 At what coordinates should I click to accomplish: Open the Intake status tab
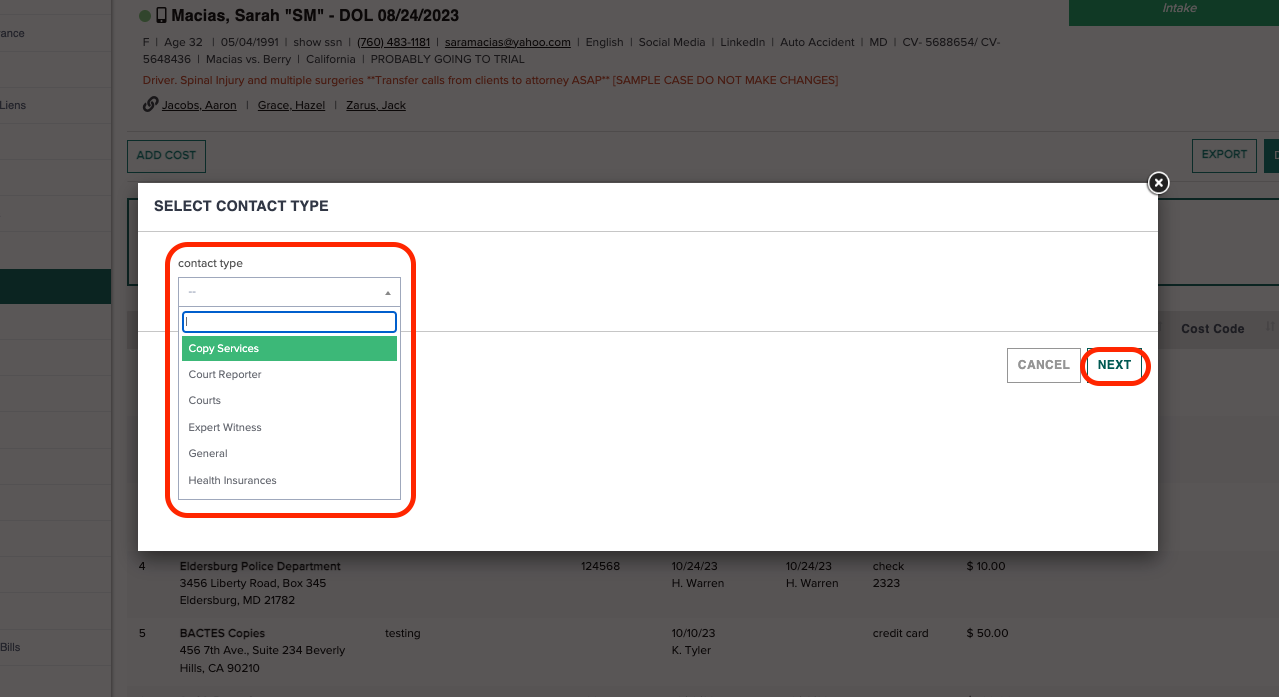pyautogui.click(x=1174, y=12)
